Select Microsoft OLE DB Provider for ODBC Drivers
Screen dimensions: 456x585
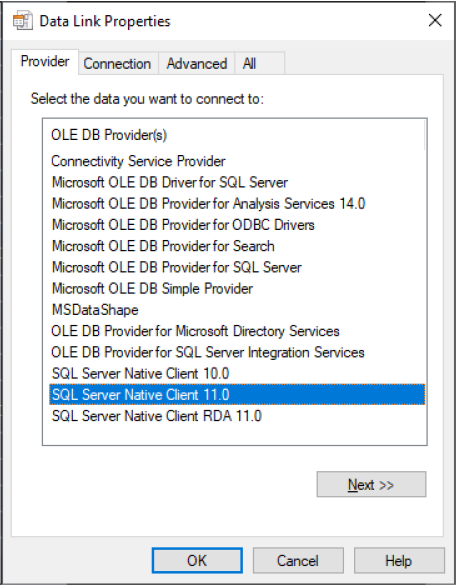click(x=237, y=225)
